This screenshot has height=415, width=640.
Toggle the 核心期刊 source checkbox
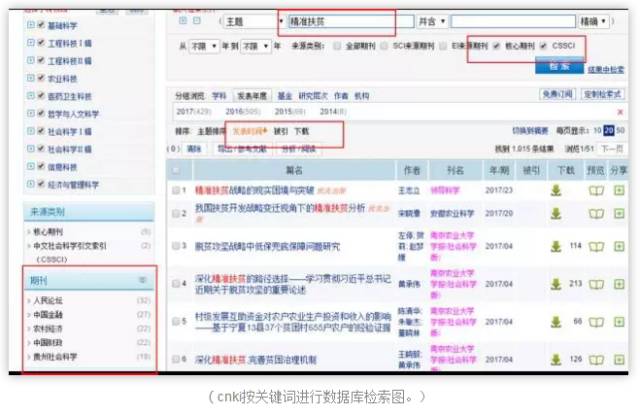497,46
